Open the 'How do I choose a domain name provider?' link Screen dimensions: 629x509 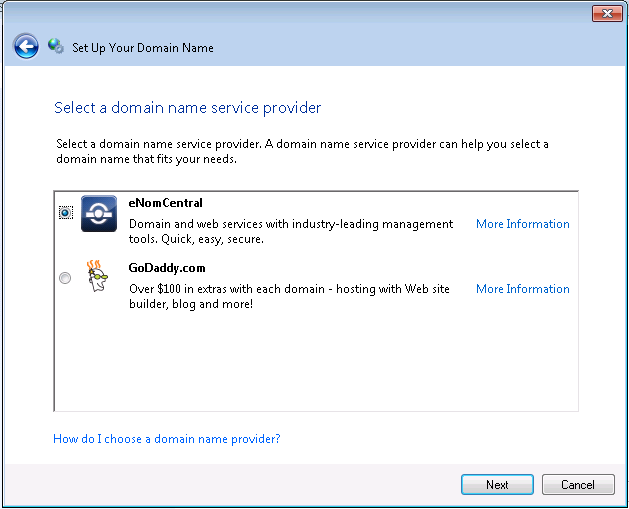click(x=166, y=439)
